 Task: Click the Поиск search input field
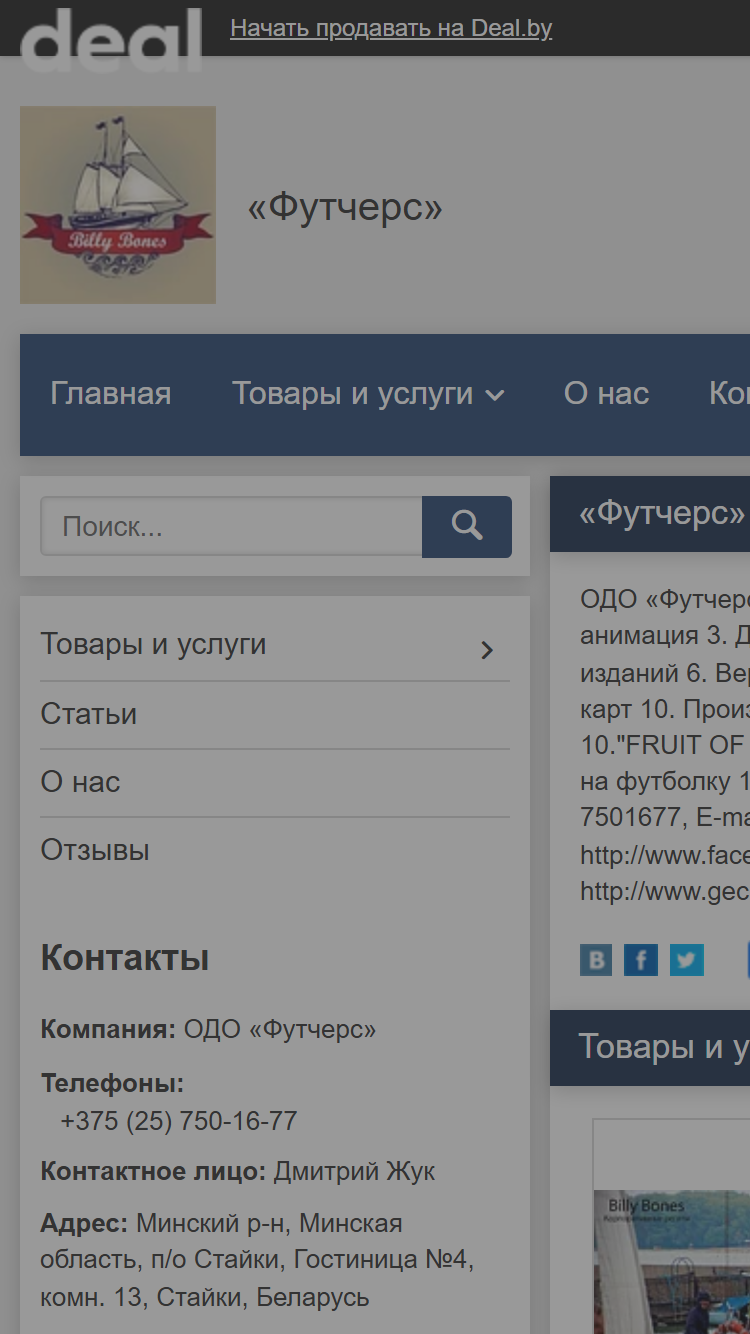point(231,527)
